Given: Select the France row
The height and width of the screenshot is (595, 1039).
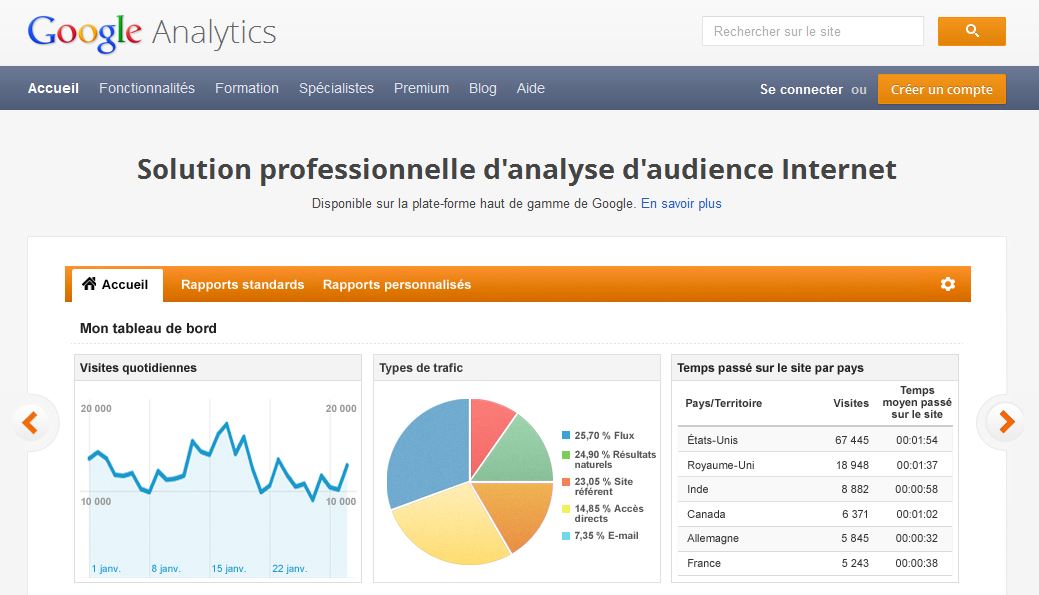Looking at the screenshot, I should click(815, 563).
